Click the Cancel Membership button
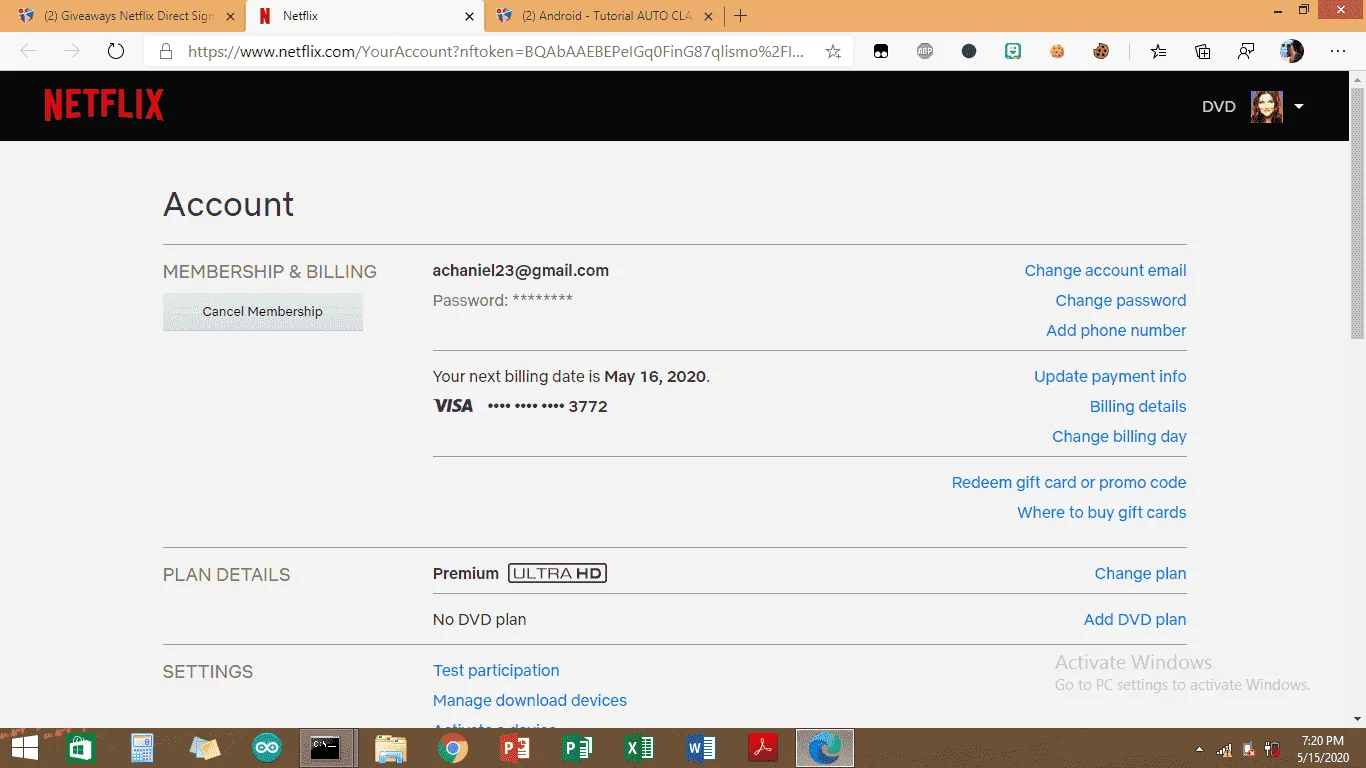The height and width of the screenshot is (768, 1366). coord(263,311)
